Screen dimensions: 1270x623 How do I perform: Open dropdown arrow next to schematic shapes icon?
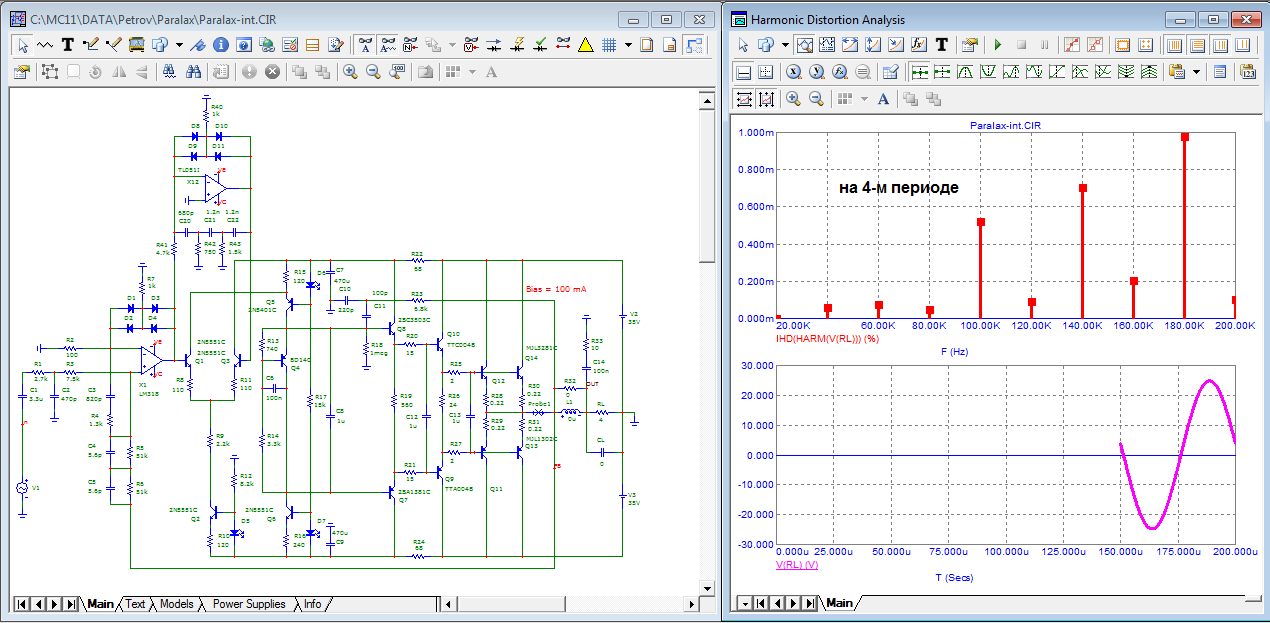(179, 45)
